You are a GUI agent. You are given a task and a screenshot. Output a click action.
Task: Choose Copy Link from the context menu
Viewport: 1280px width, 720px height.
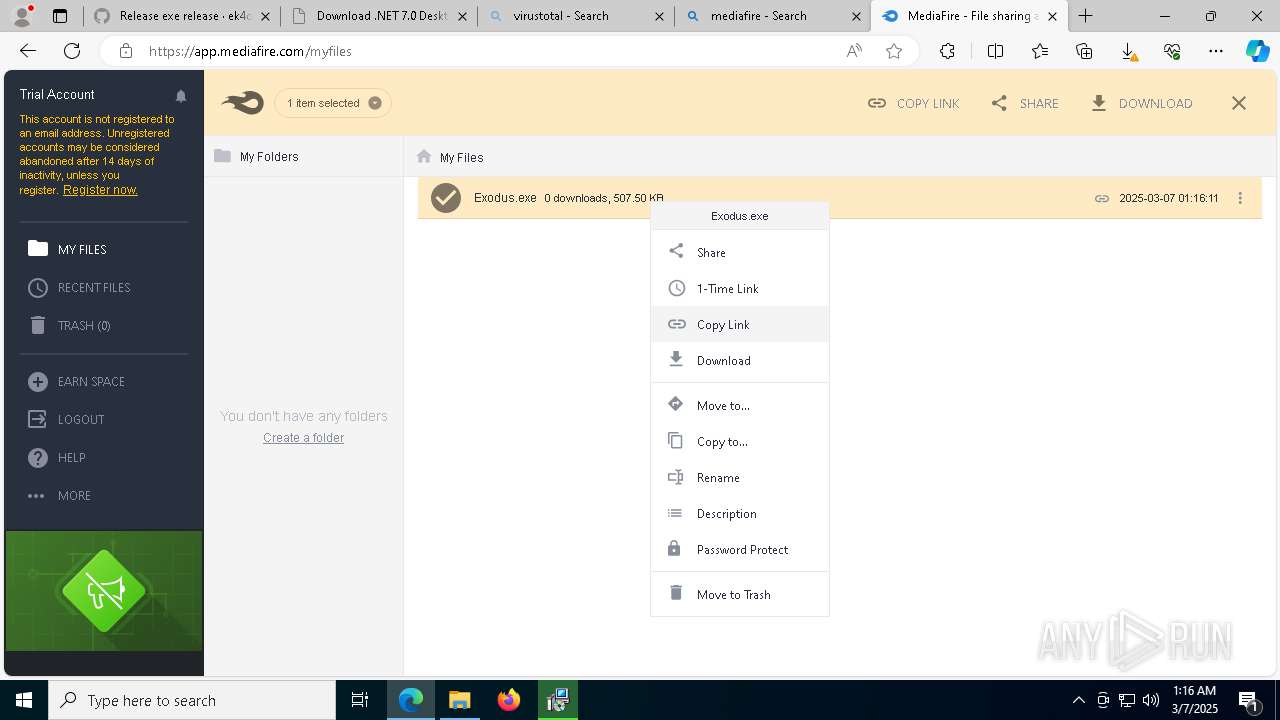740,324
